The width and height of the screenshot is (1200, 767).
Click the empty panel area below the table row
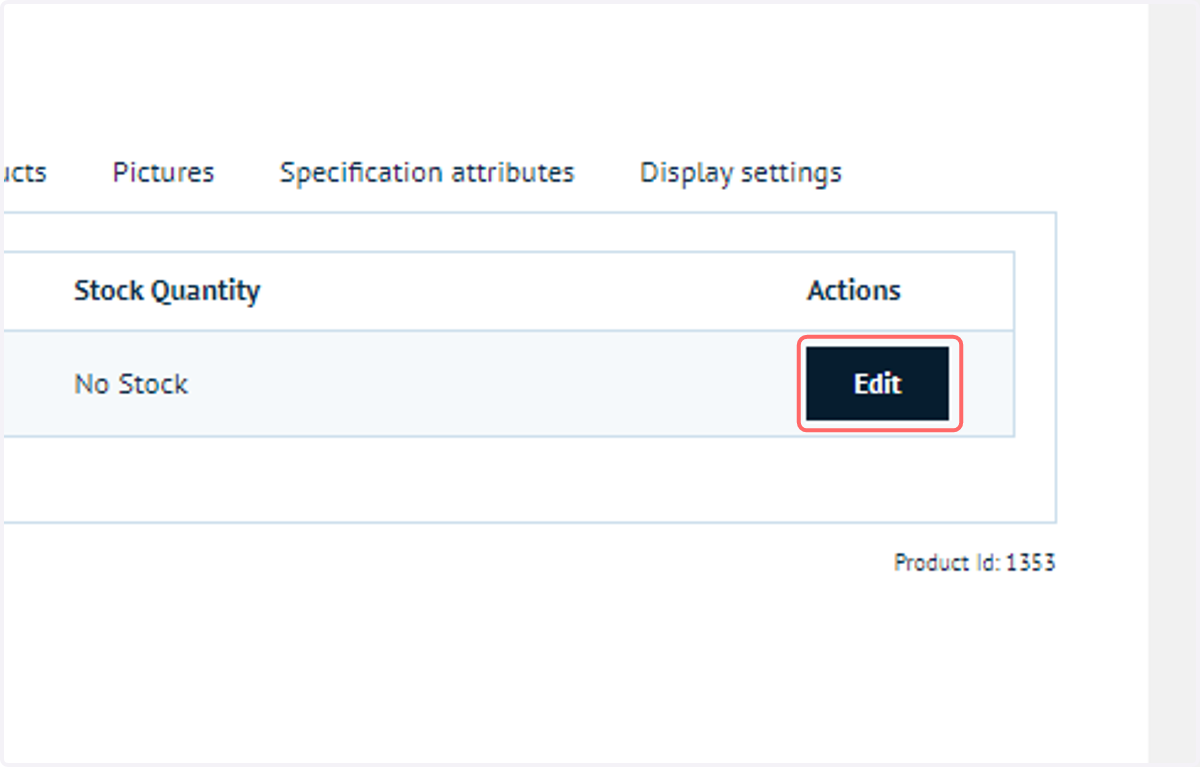pos(528,479)
